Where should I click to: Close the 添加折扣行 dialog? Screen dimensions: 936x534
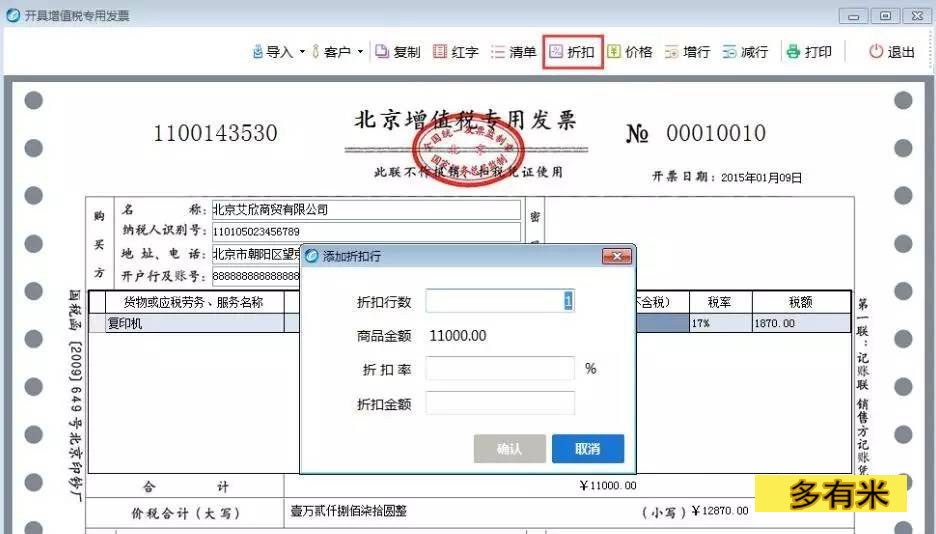pyautogui.click(x=616, y=257)
